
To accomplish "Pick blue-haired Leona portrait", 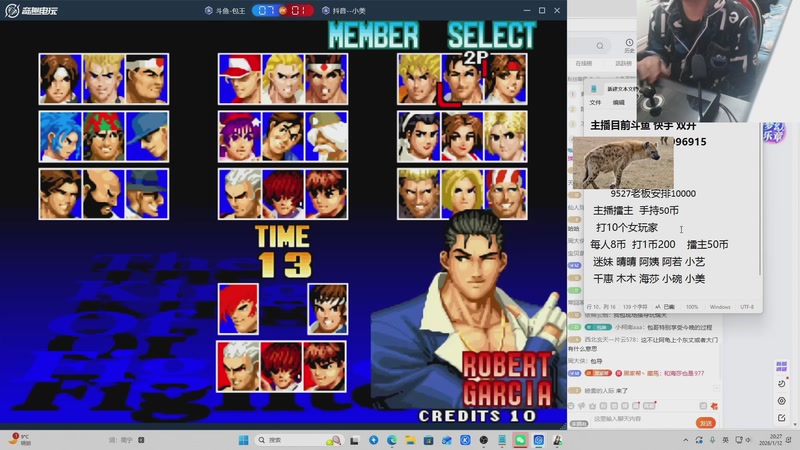I will click(x=60, y=137).
